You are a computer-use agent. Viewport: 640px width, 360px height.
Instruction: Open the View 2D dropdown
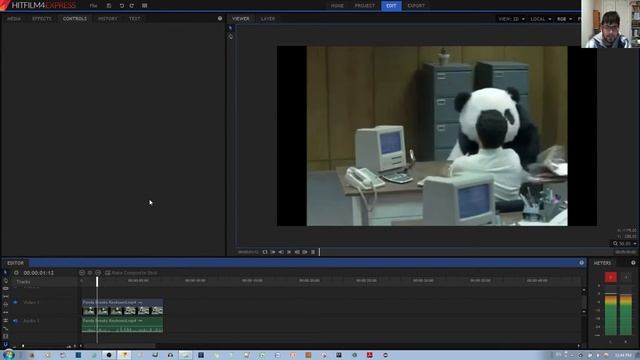pyautogui.click(x=511, y=19)
